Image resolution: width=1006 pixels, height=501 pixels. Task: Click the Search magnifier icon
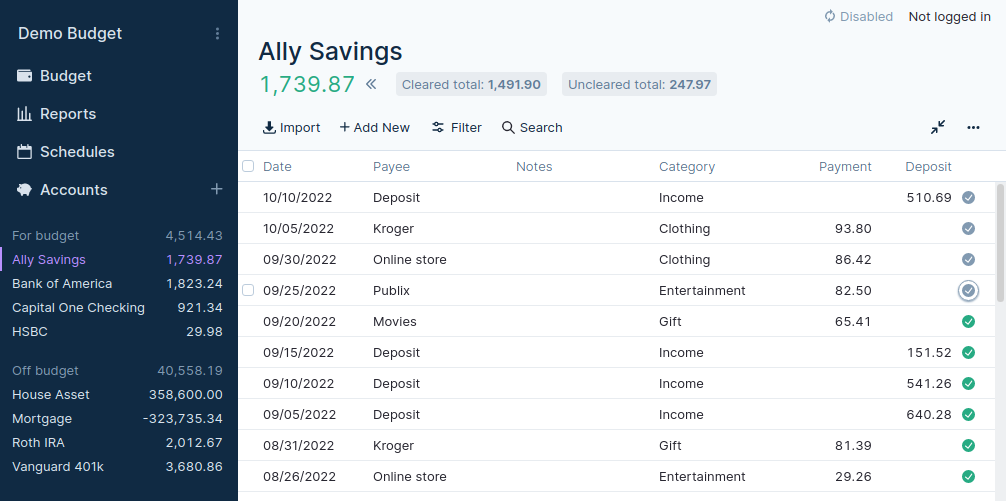[508, 128]
